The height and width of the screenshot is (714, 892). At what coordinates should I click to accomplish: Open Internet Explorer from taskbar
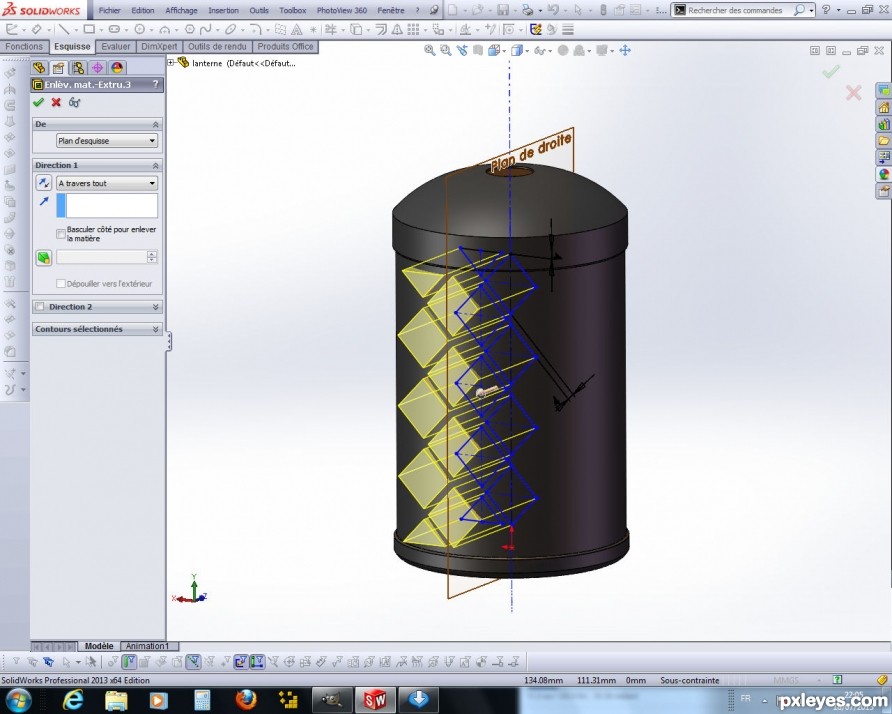click(73, 700)
